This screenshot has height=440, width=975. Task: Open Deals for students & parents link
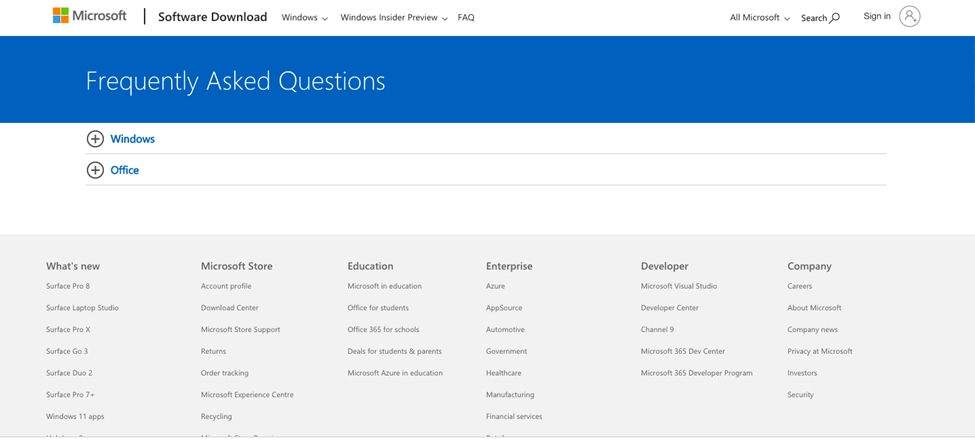394,351
